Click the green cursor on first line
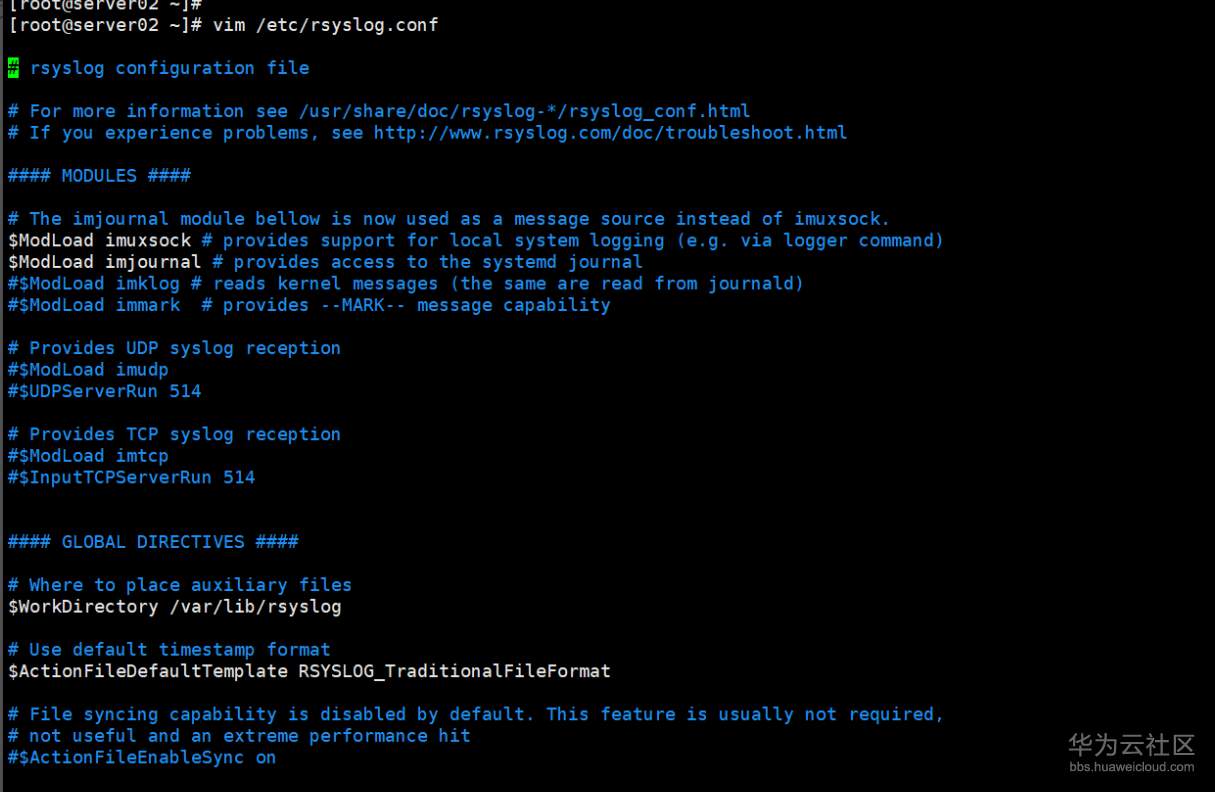Image resolution: width=1215 pixels, height=792 pixels. (x=13, y=68)
